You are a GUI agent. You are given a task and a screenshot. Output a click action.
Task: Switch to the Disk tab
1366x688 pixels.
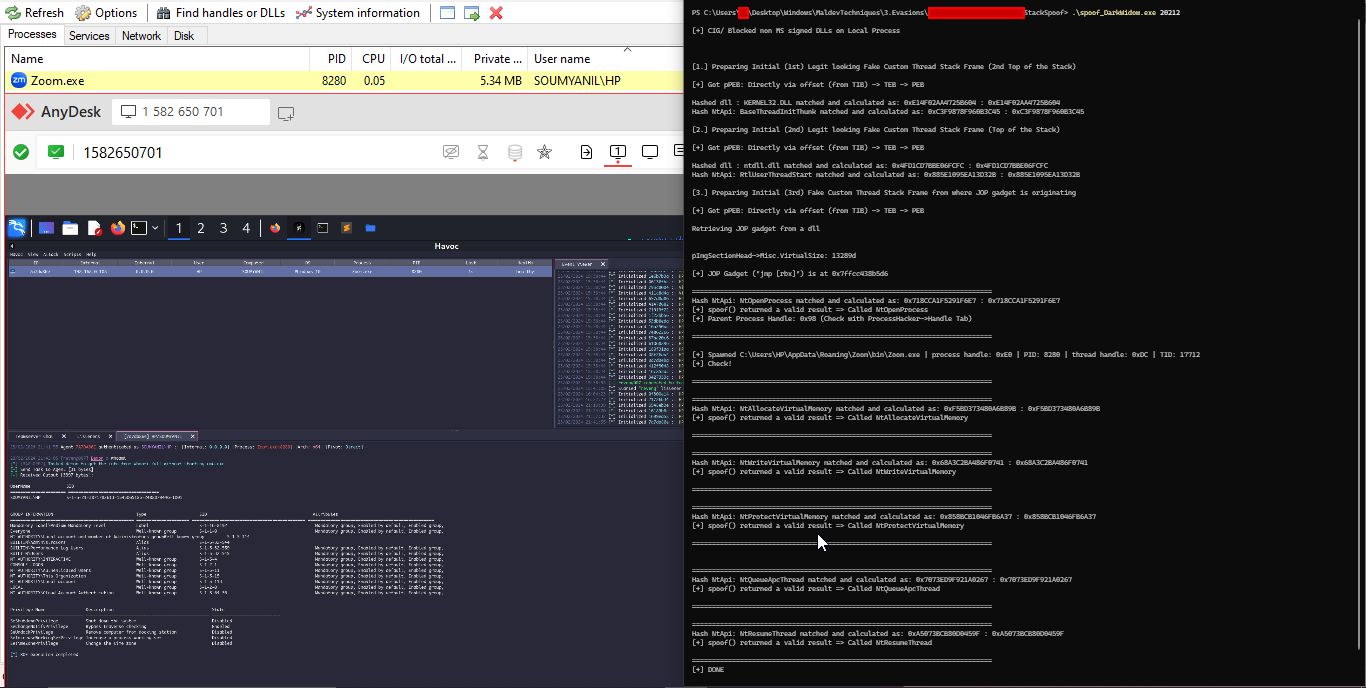(184, 36)
